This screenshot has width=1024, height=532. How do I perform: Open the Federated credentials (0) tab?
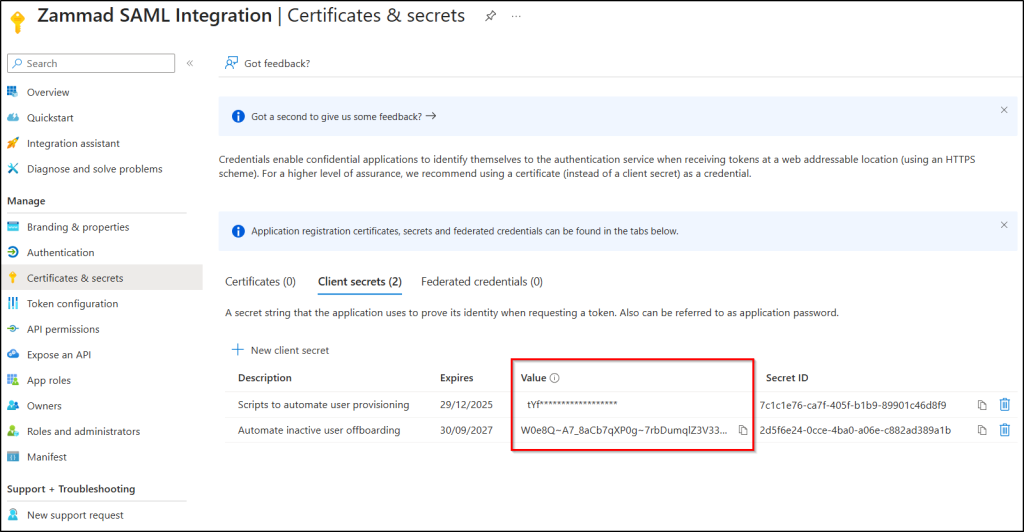click(481, 282)
